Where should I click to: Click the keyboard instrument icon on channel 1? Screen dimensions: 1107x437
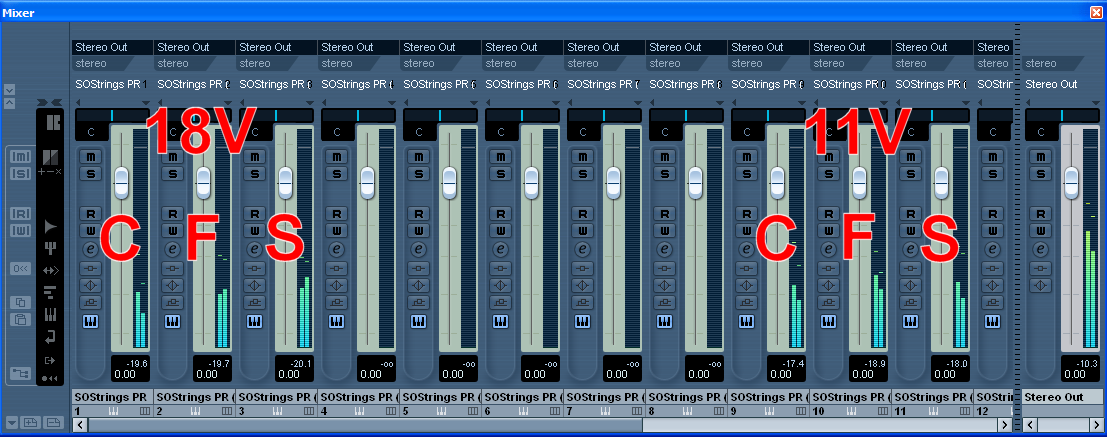pyautogui.click(x=90, y=321)
